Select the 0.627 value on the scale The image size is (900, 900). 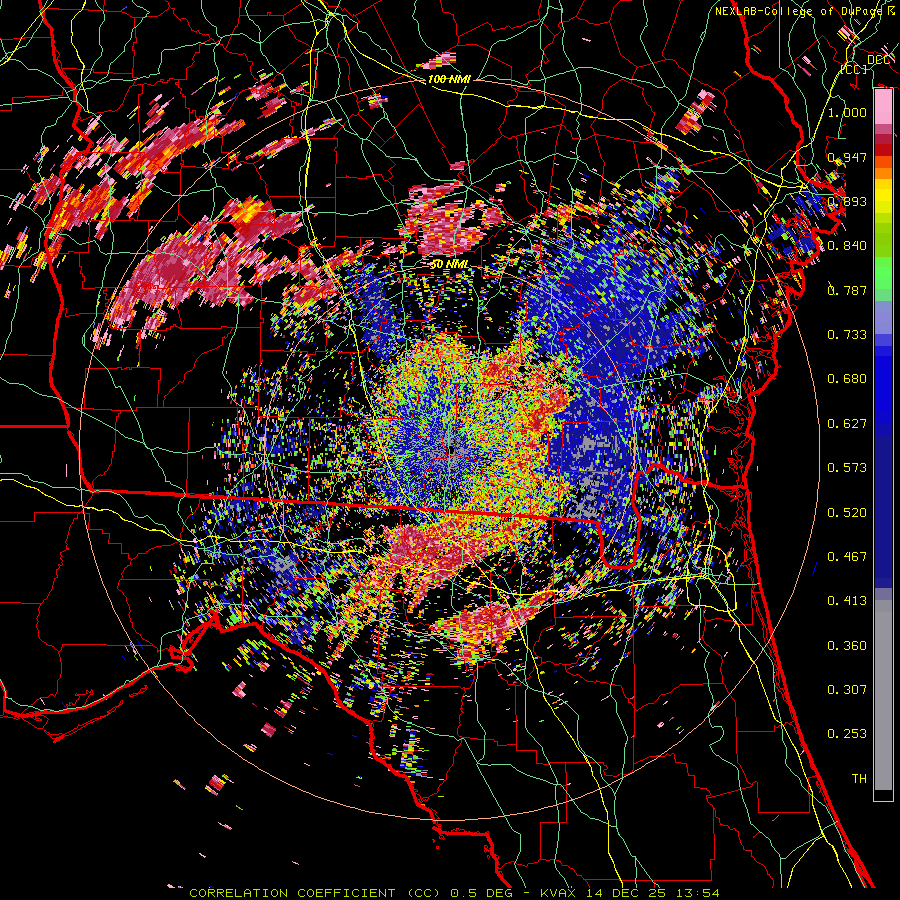[x=847, y=423]
